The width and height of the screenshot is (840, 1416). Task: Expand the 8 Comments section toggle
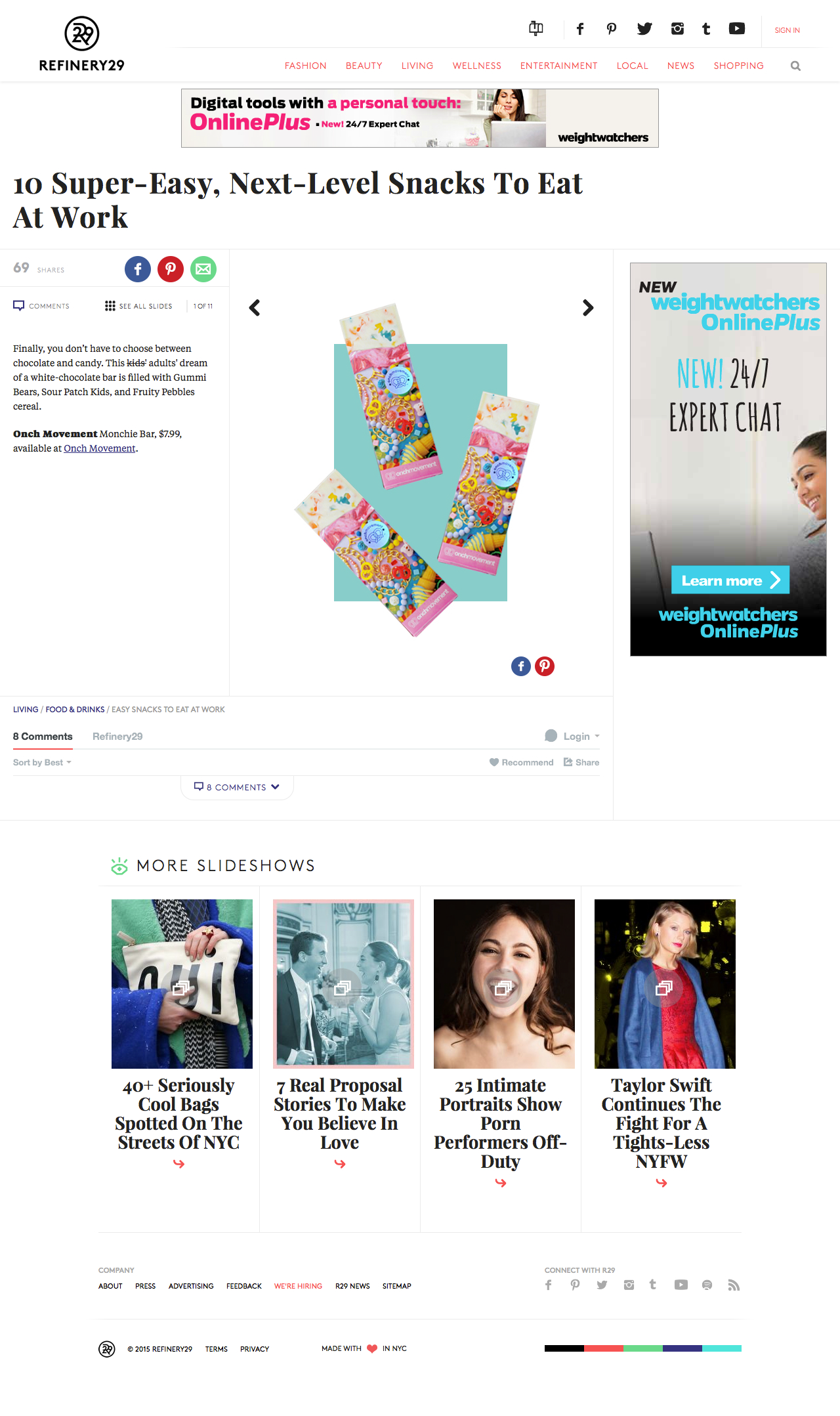click(x=237, y=786)
